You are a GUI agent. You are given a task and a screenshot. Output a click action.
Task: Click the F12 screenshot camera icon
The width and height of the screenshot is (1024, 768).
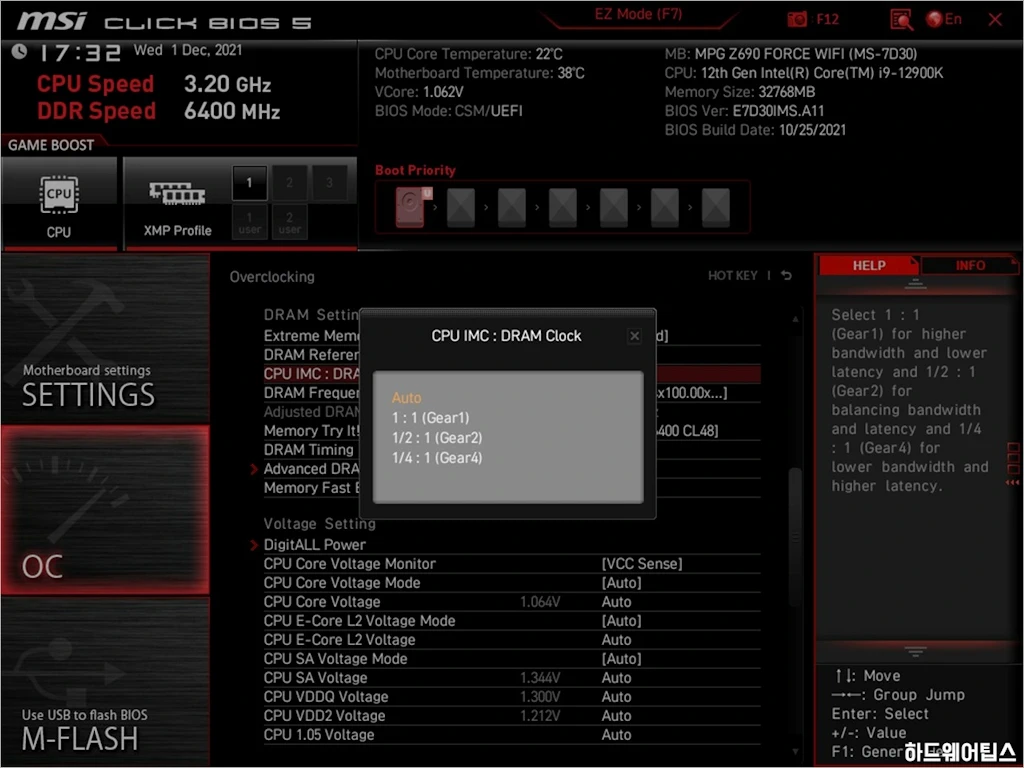(x=797, y=19)
